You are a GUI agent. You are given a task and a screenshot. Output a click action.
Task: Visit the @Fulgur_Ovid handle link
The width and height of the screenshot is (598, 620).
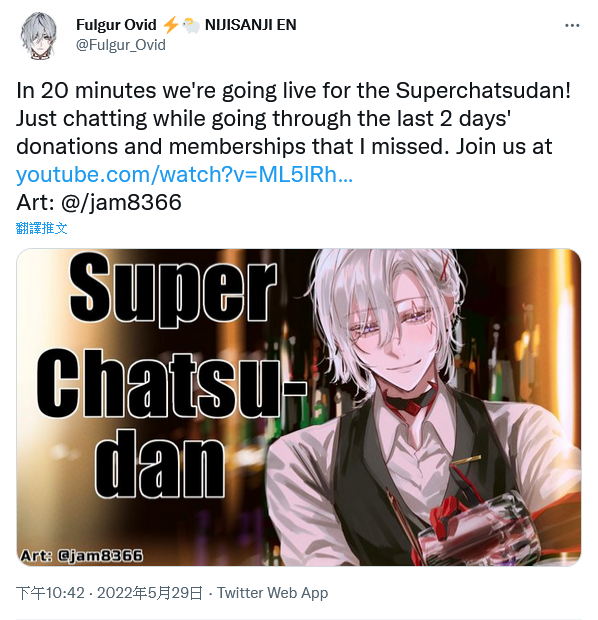click(121, 45)
